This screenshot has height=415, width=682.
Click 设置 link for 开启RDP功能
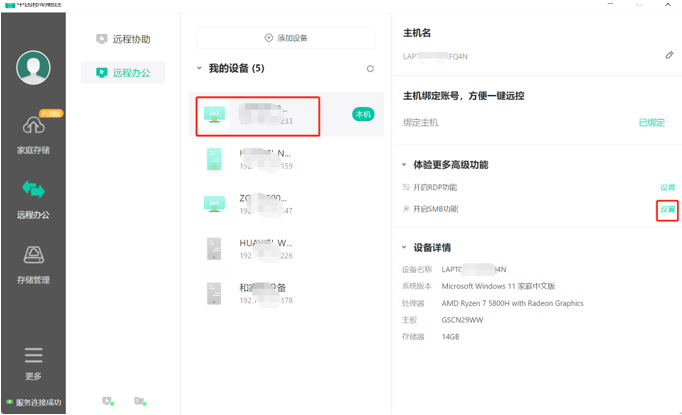(x=667, y=187)
